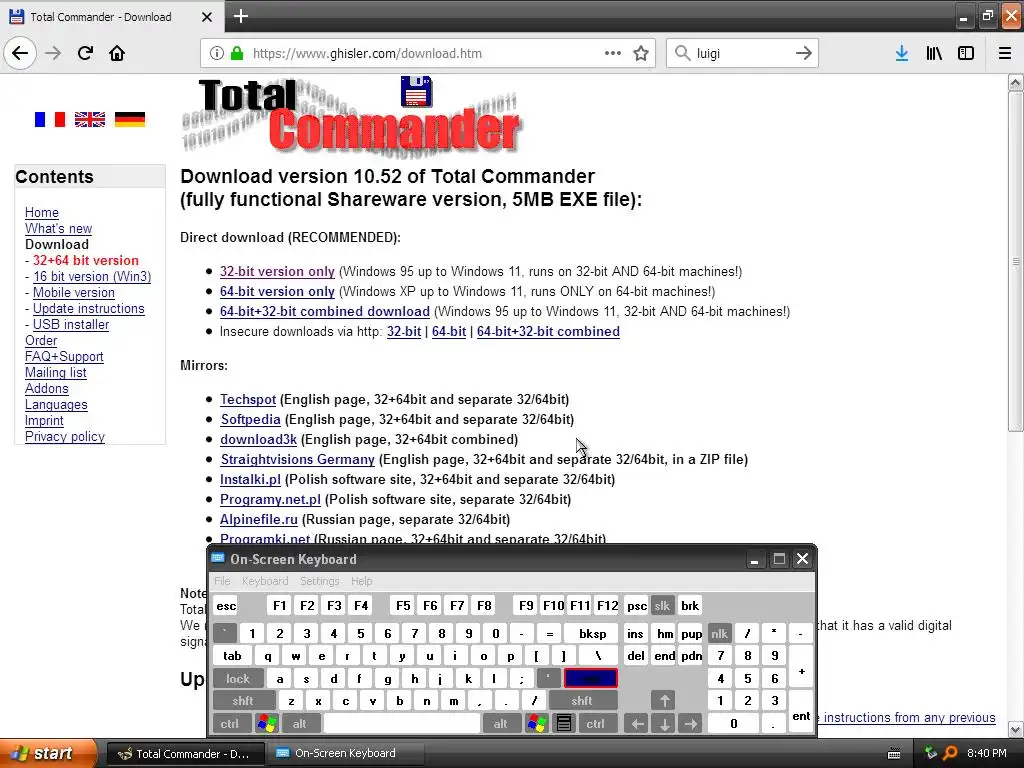Click the scrollbar down arrow of the page
The image size is (1024, 768).
coord(1015,729)
